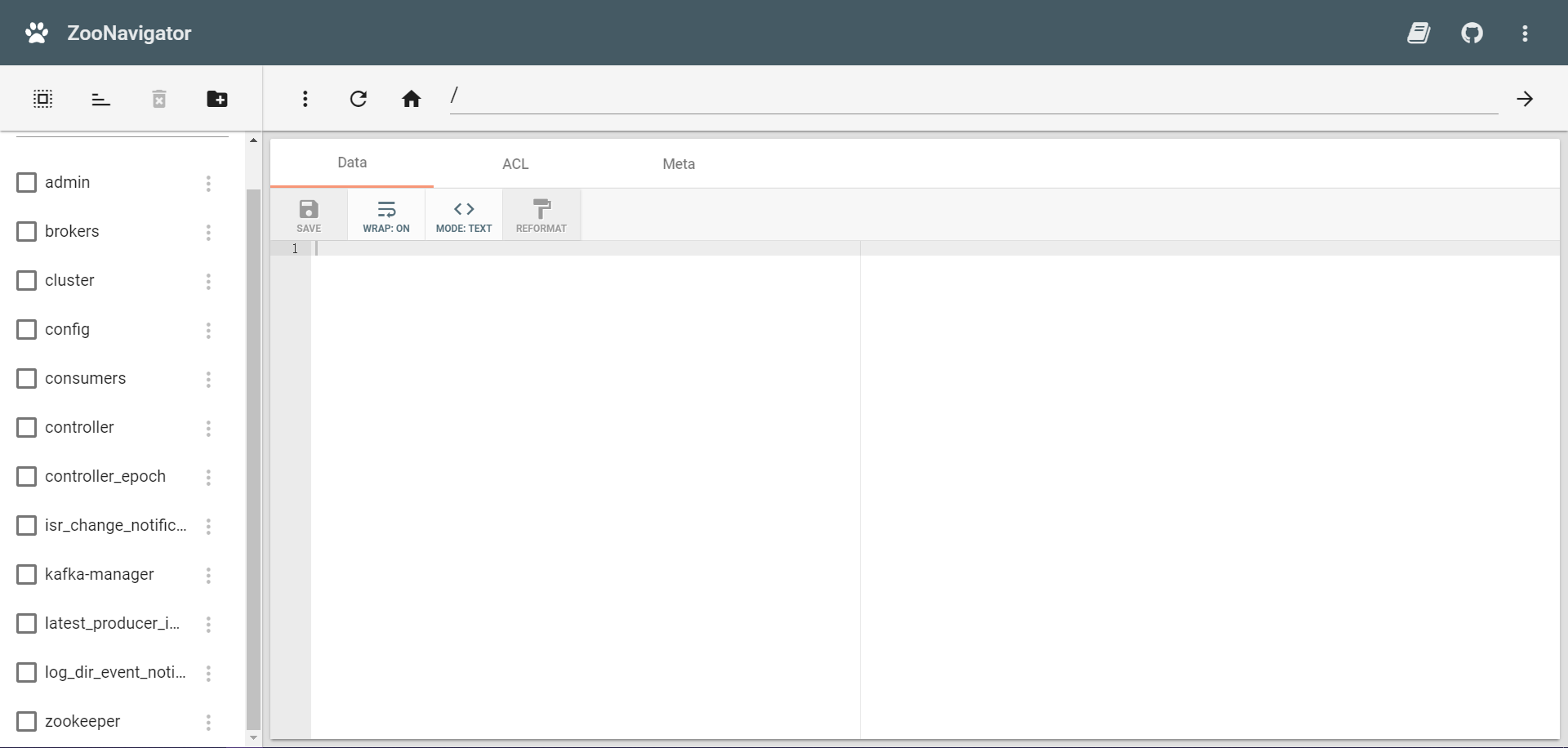1568x748 pixels.
Task: Check the brokers node checkbox
Action: 26,231
